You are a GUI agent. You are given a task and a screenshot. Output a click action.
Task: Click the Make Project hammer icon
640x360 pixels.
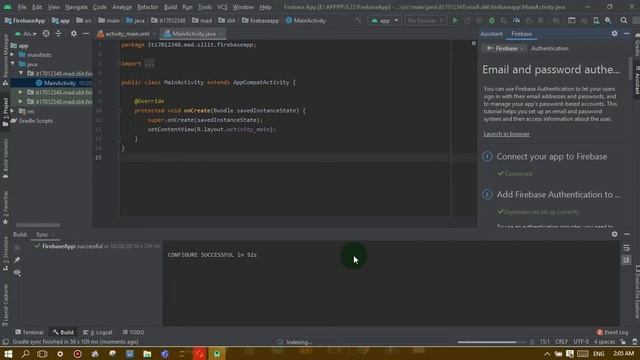click(x=358, y=20)
